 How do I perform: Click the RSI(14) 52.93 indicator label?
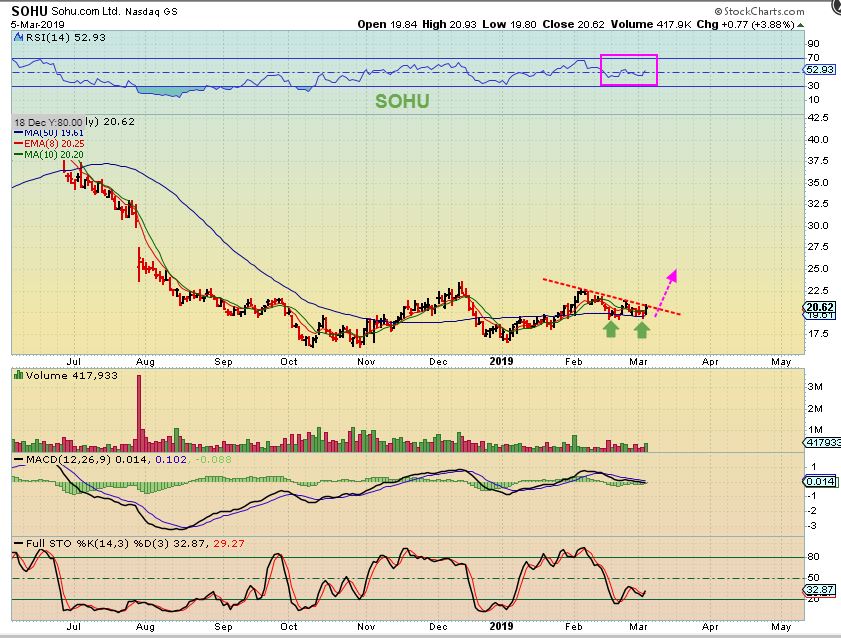point(65,38)
